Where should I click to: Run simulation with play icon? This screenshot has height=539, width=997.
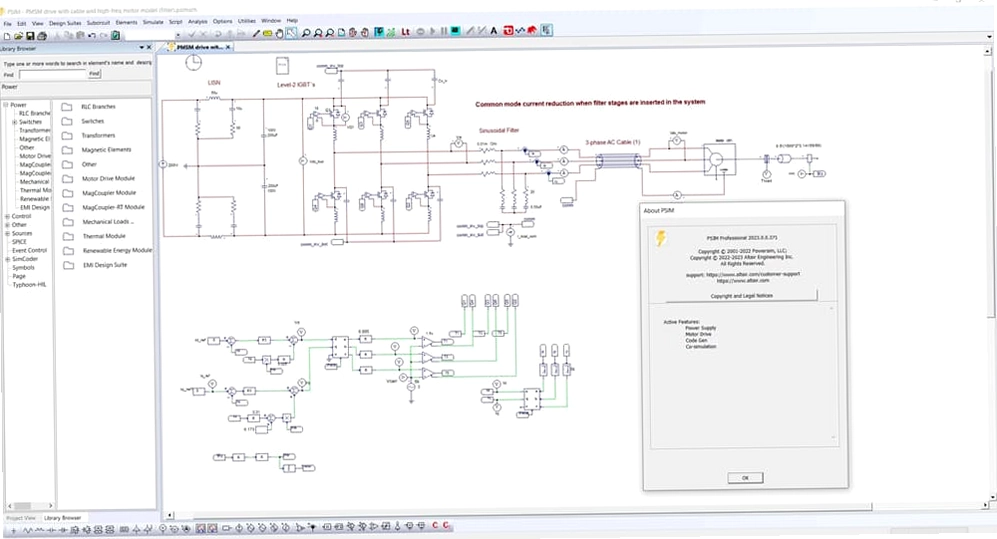432,31
